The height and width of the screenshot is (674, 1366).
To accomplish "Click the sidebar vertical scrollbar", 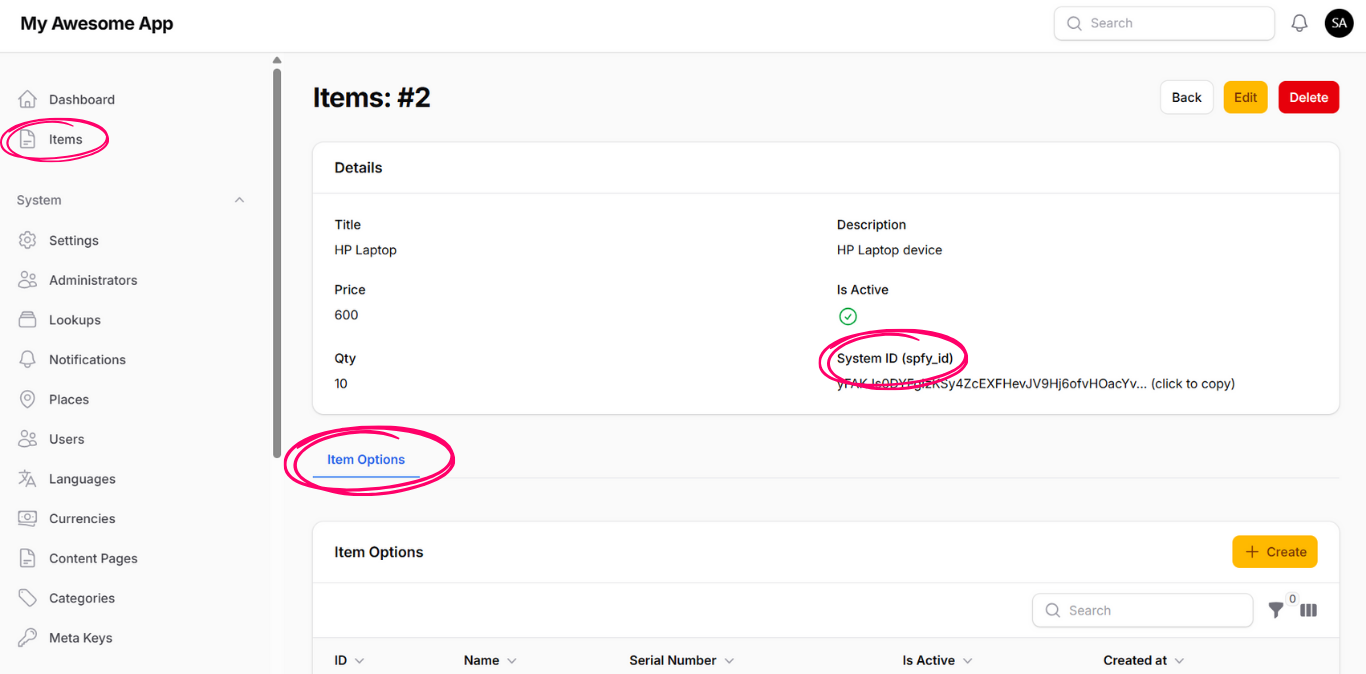I will tap(277, 260).
